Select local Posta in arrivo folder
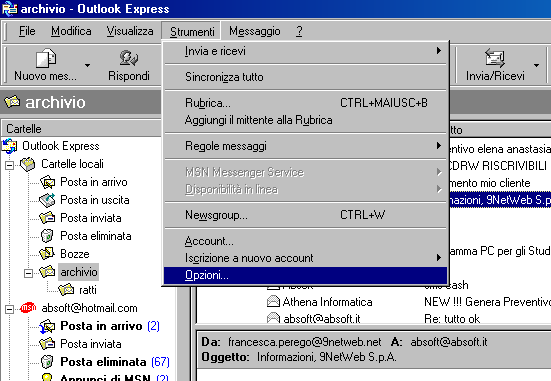The height and width of the screenshot is (381, 551). click(93, 182)
